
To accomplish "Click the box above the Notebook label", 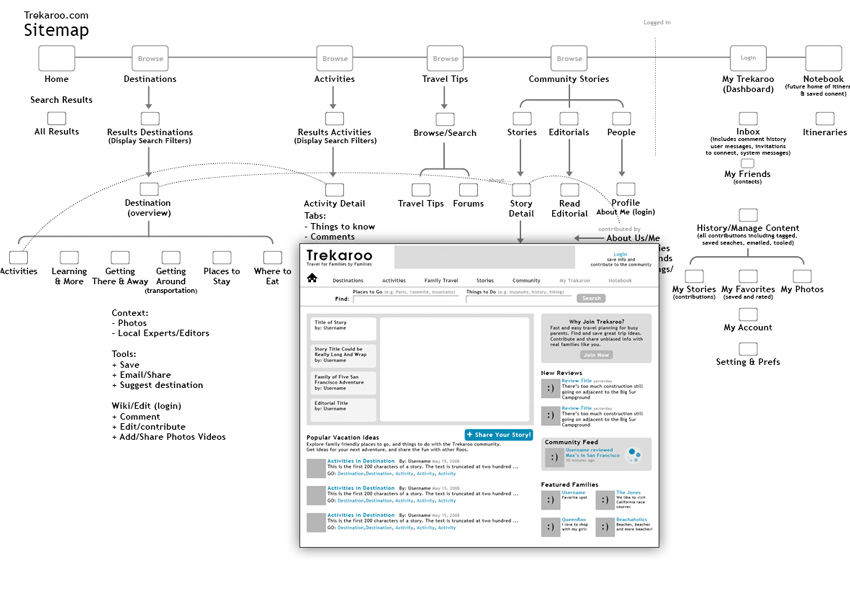I will (x=823, y=58).
